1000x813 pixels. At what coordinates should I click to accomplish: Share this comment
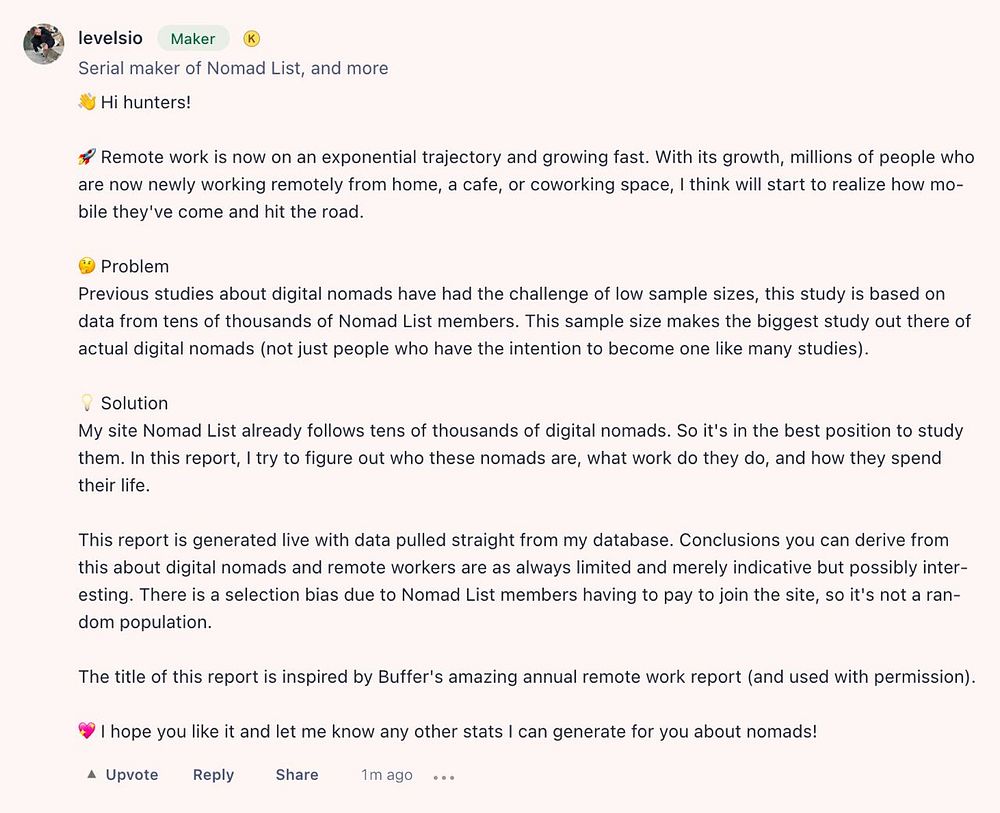click(x=297, y=775)
